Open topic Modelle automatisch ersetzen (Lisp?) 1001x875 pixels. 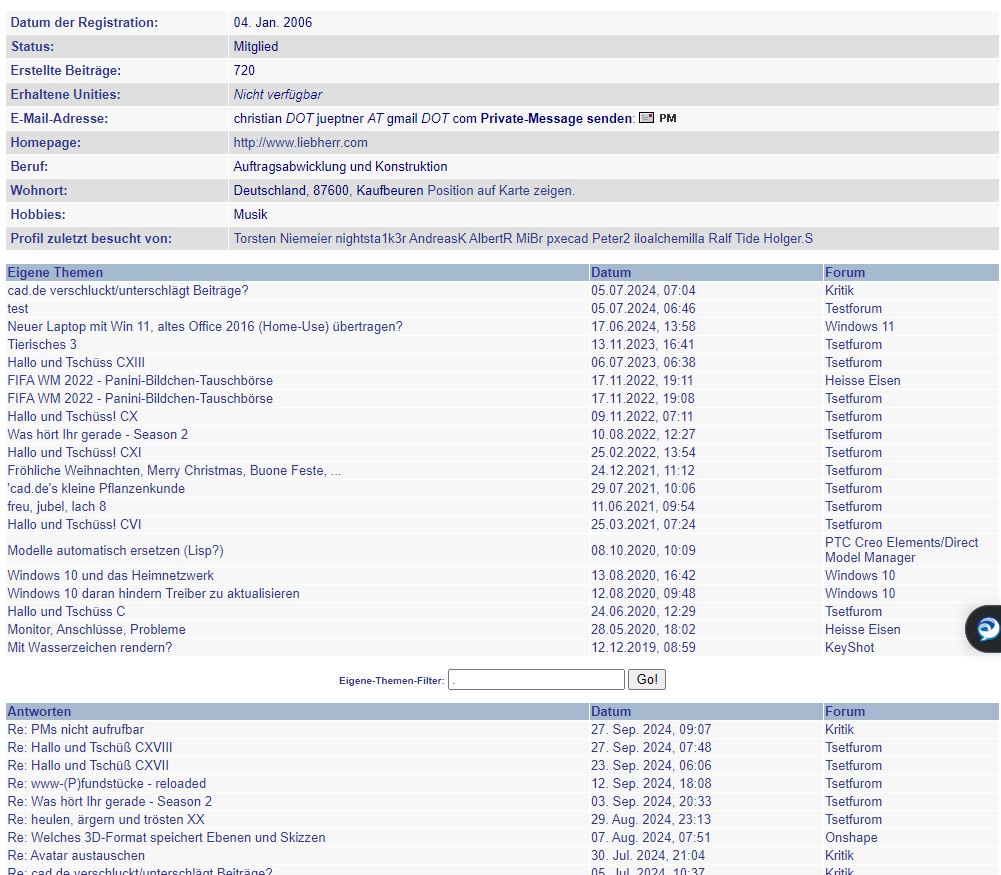point(116,550)
